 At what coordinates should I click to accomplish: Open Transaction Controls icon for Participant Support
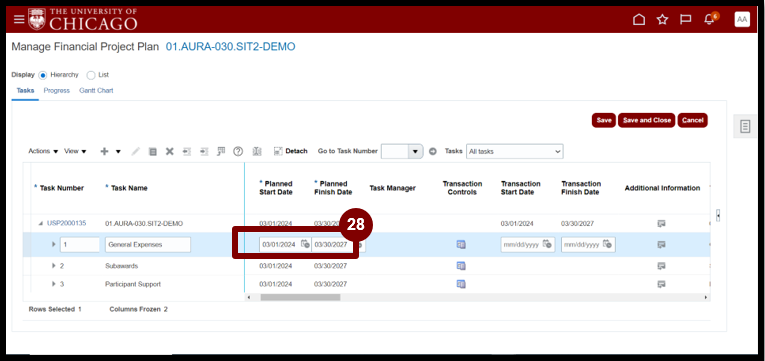(461, 283)
